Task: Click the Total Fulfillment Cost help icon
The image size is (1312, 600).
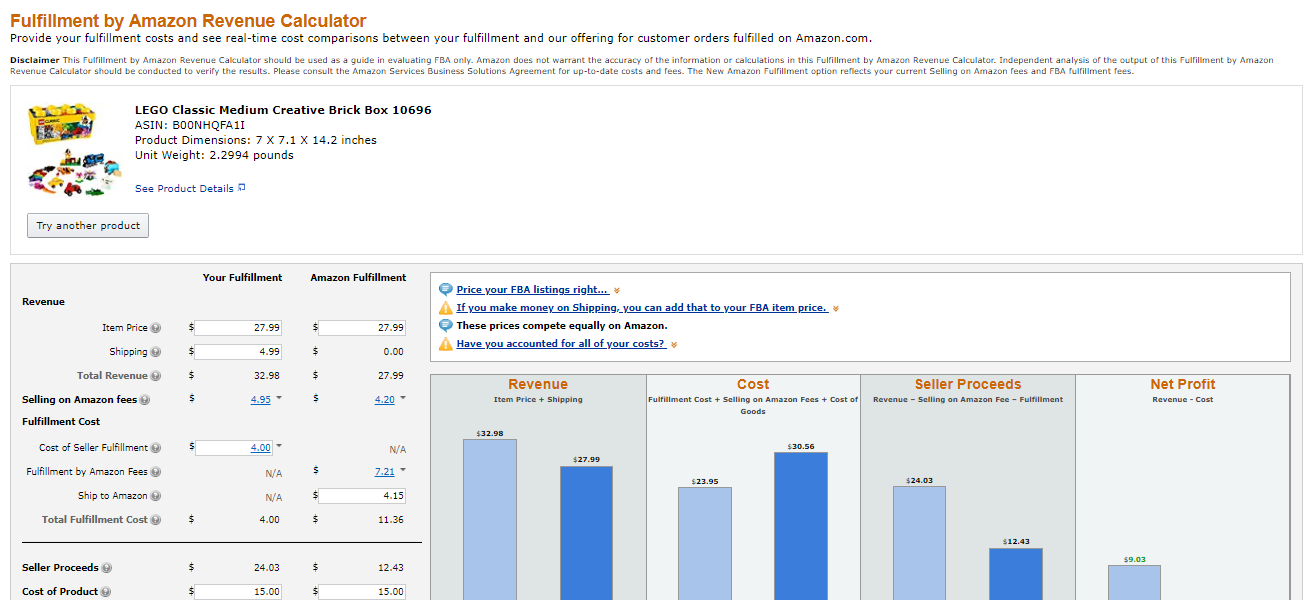Action: tap(156, 520)
